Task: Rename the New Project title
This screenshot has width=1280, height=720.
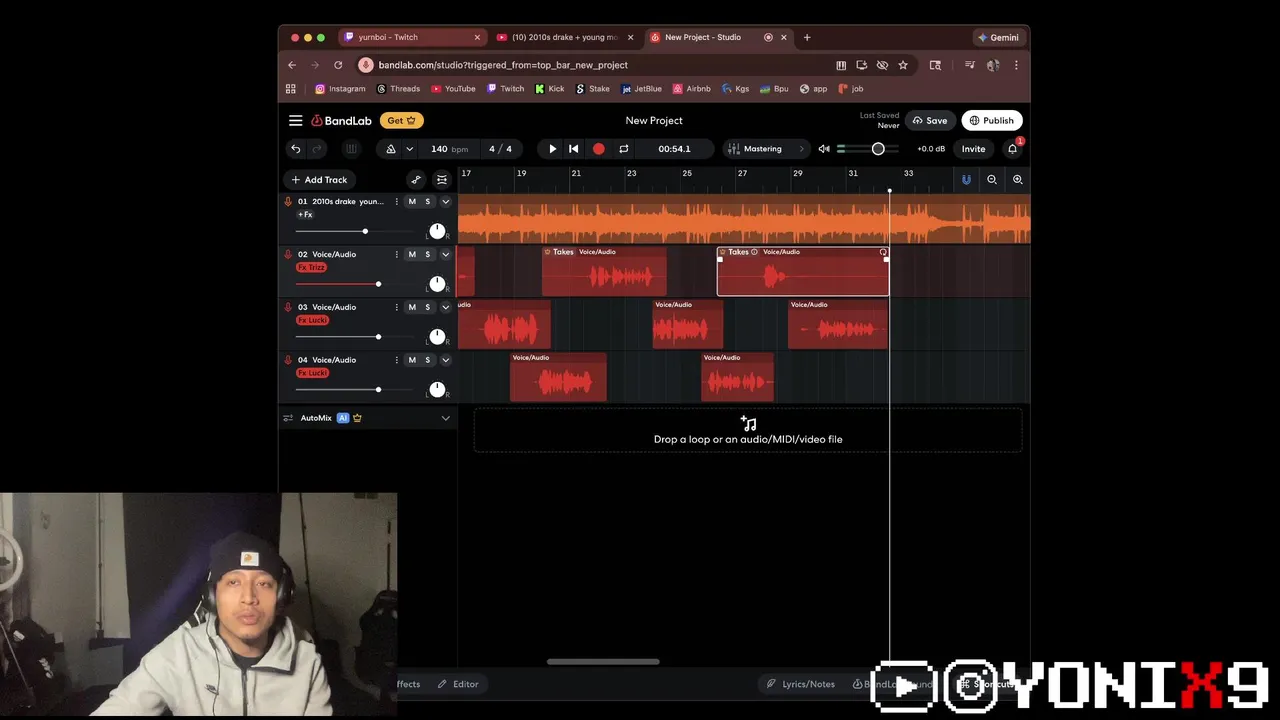Action: coord(654,120)
